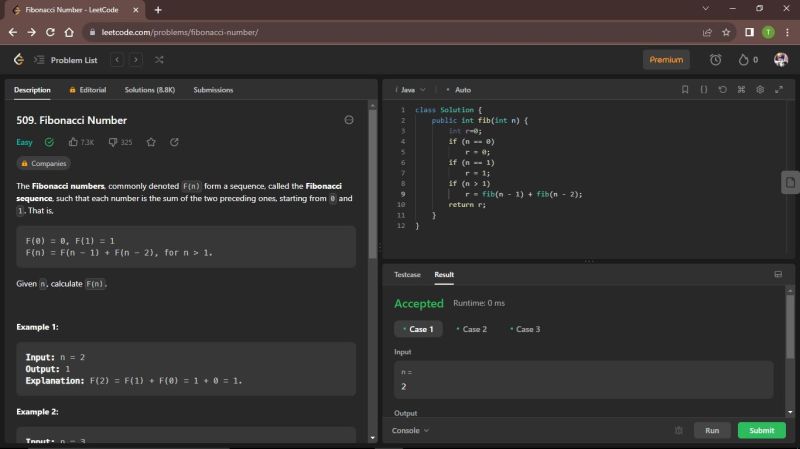This screenshot has width=800, height=449.
Task: Select the Case 2 result
Action: (471, 329)
